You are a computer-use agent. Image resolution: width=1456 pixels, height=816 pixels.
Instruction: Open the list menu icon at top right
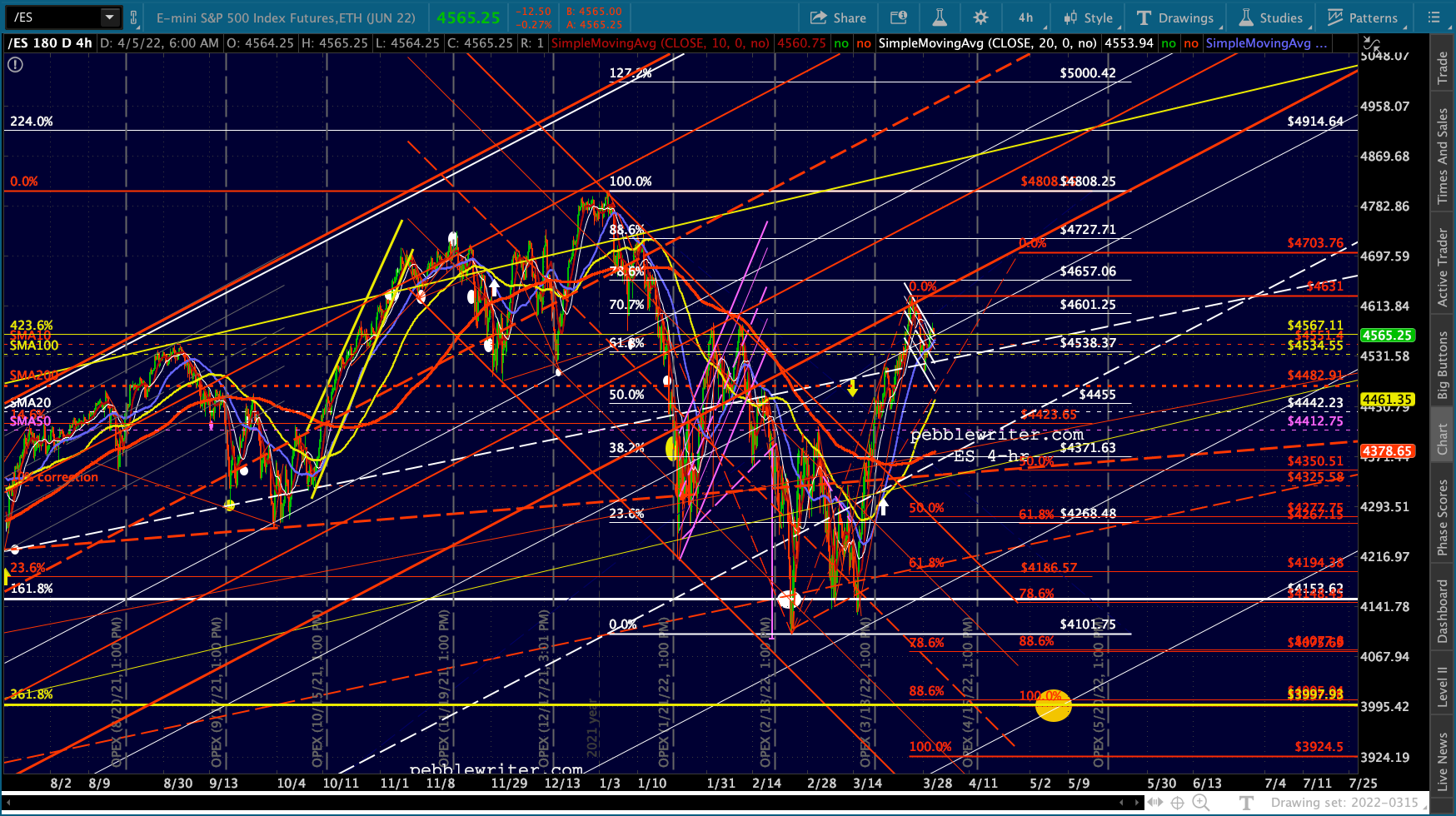pos(1433,17)
